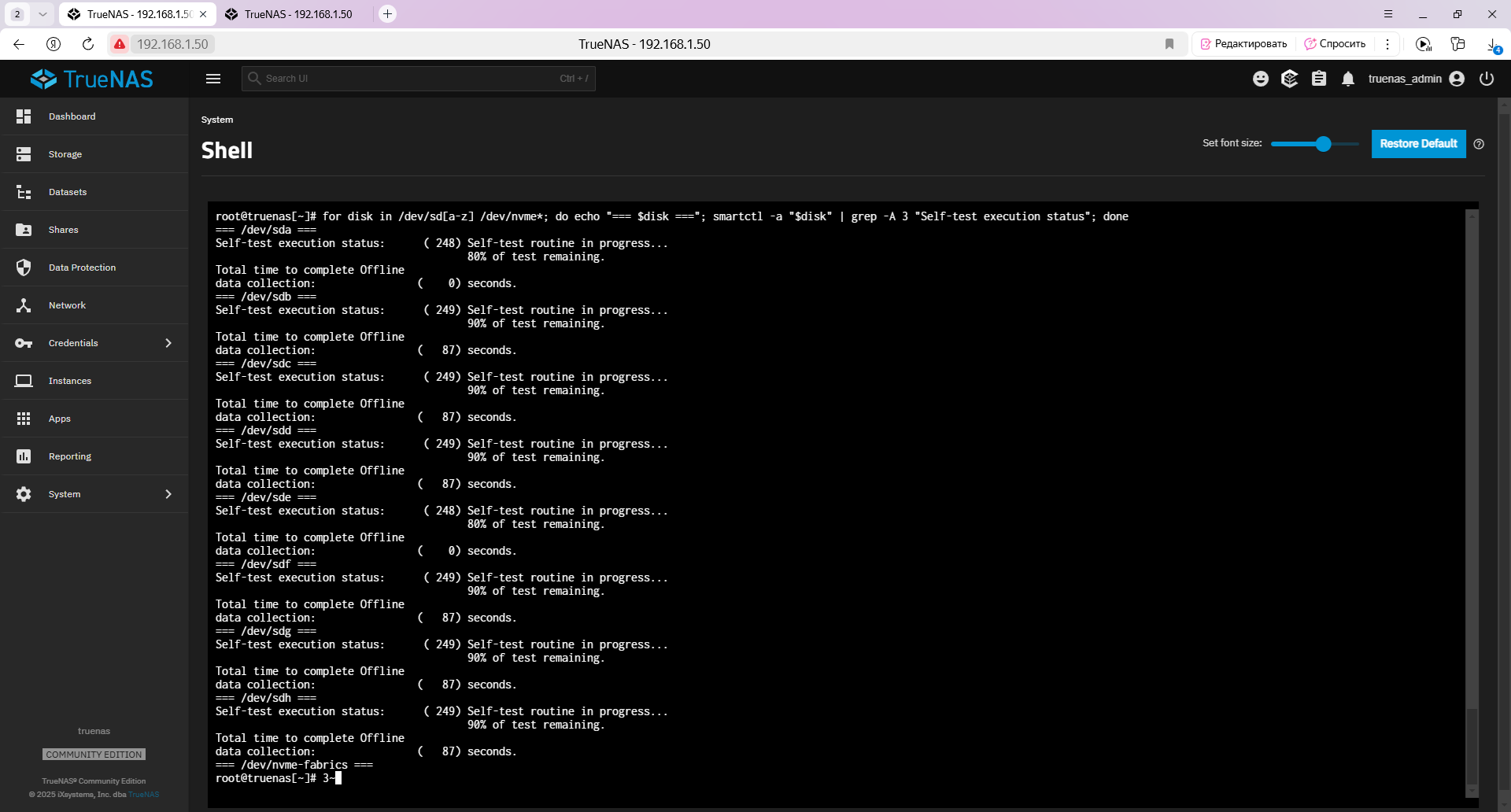Screen dimensions: 1511x812
Task: Click the Reporting chart icon
Action: click(x=24, y=456)
